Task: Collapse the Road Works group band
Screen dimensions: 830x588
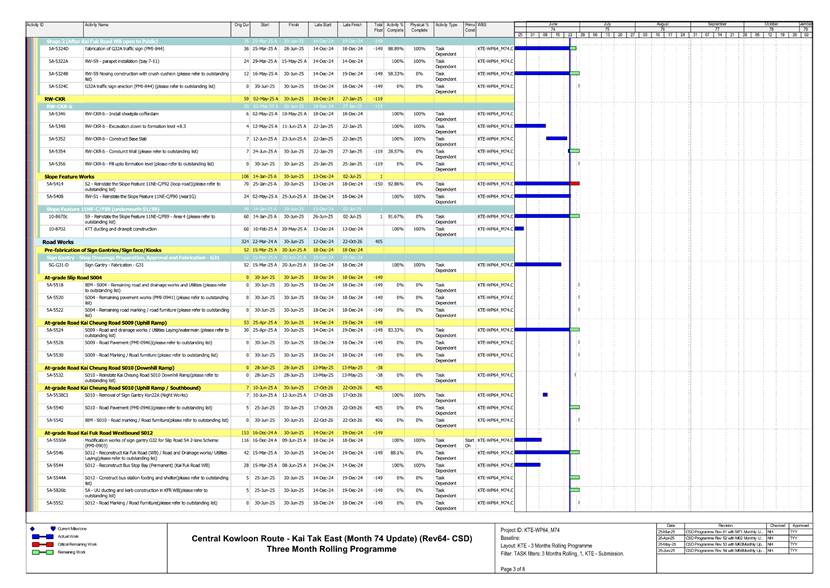Action: click(x=58, y=242)
